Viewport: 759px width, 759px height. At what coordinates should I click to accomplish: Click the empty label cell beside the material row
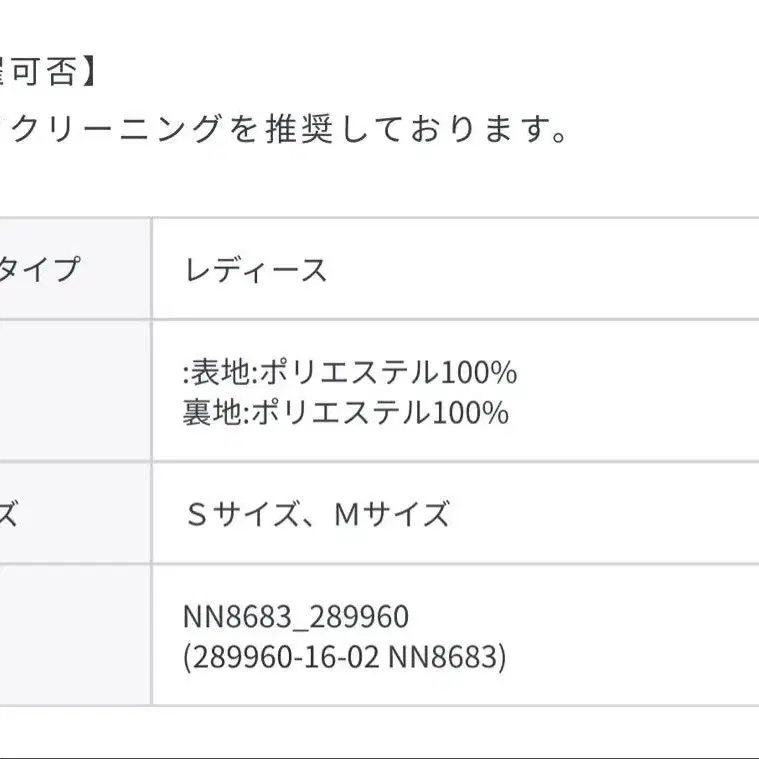tap(75, 391)
